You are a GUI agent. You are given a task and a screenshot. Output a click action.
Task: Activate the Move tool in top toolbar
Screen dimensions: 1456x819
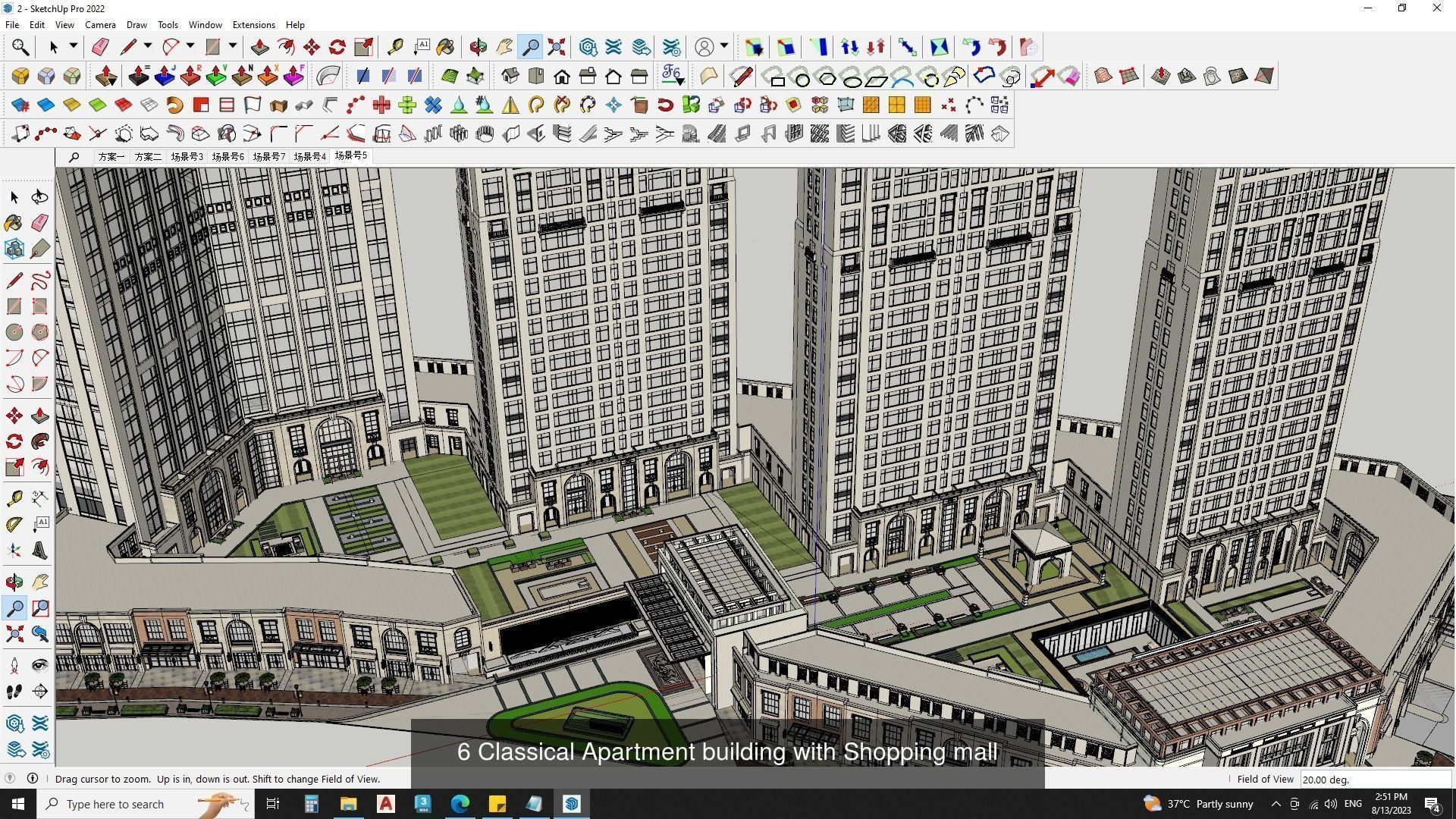click(312, 47)
